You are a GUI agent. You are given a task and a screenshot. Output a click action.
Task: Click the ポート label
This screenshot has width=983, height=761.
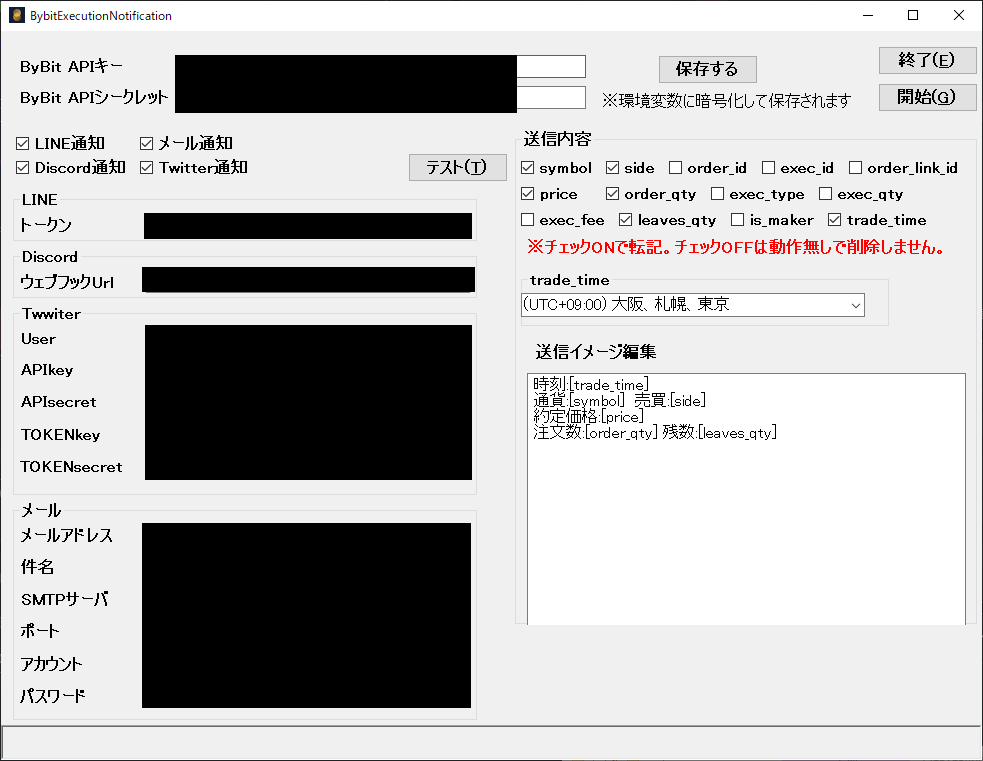click(39, 631)
